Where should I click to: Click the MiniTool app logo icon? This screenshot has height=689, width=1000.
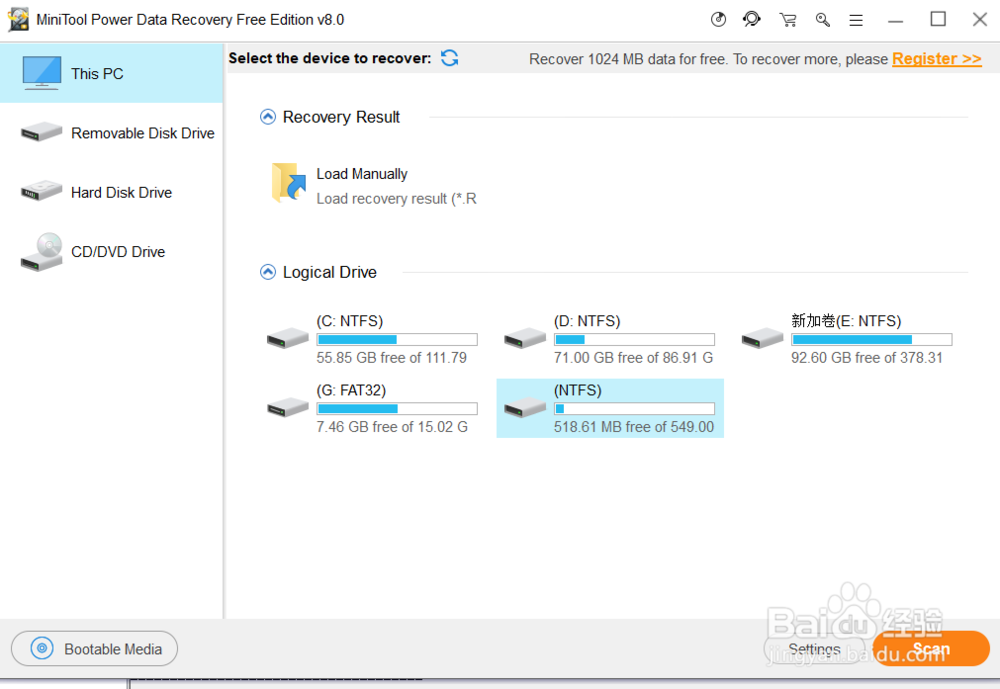[x=18, y=19]
